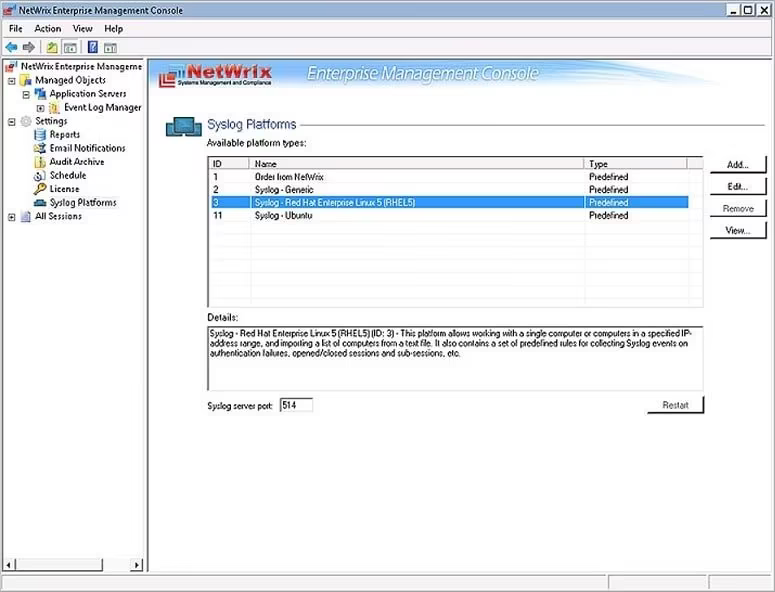Image resolution: width=775 pixels, height=592 pixels.
Task: Click the NetWrix logo in banner
Action: pos(215,75)
